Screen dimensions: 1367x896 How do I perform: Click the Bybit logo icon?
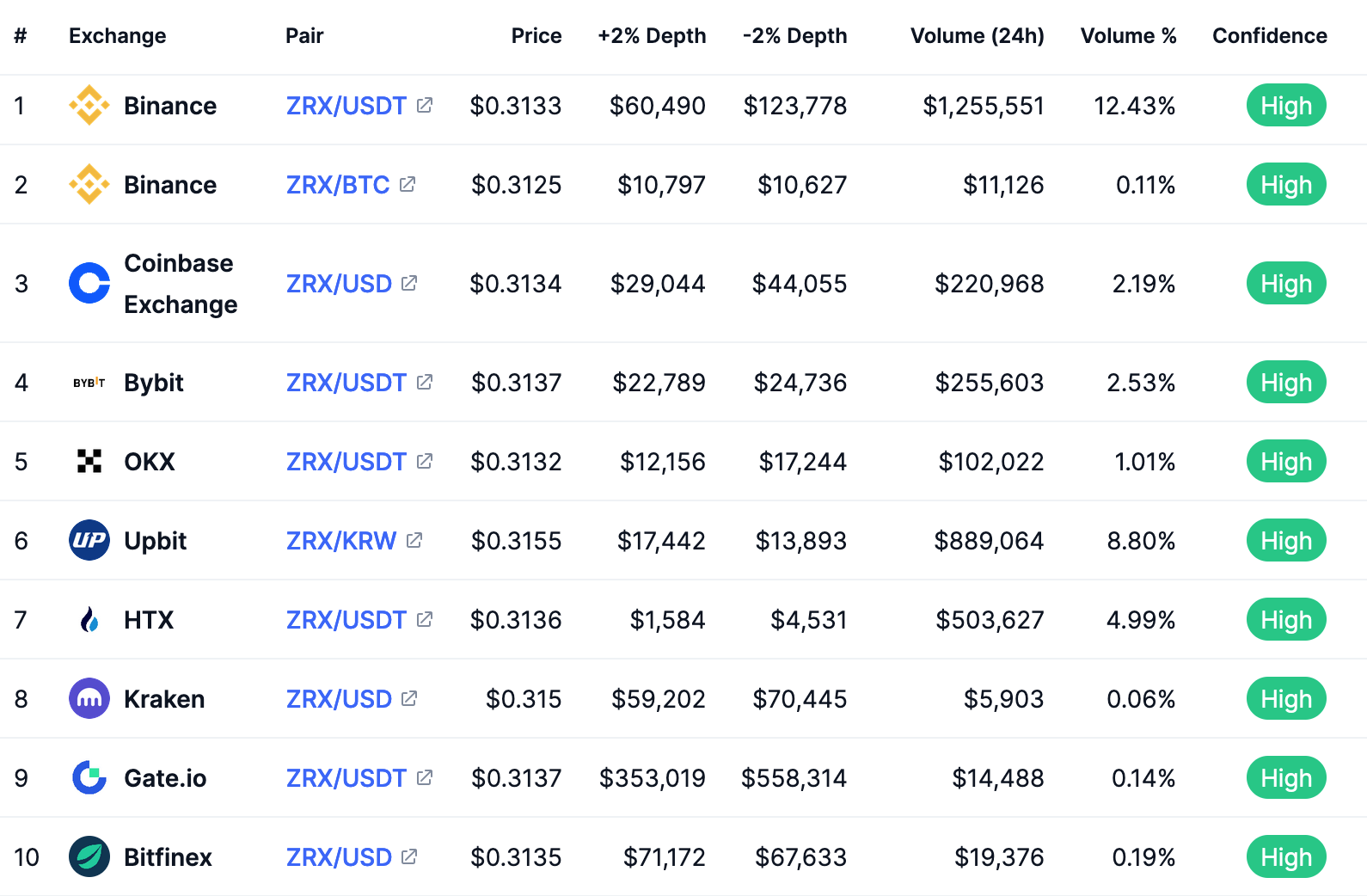pyautogui.click(x=89, y=383)
